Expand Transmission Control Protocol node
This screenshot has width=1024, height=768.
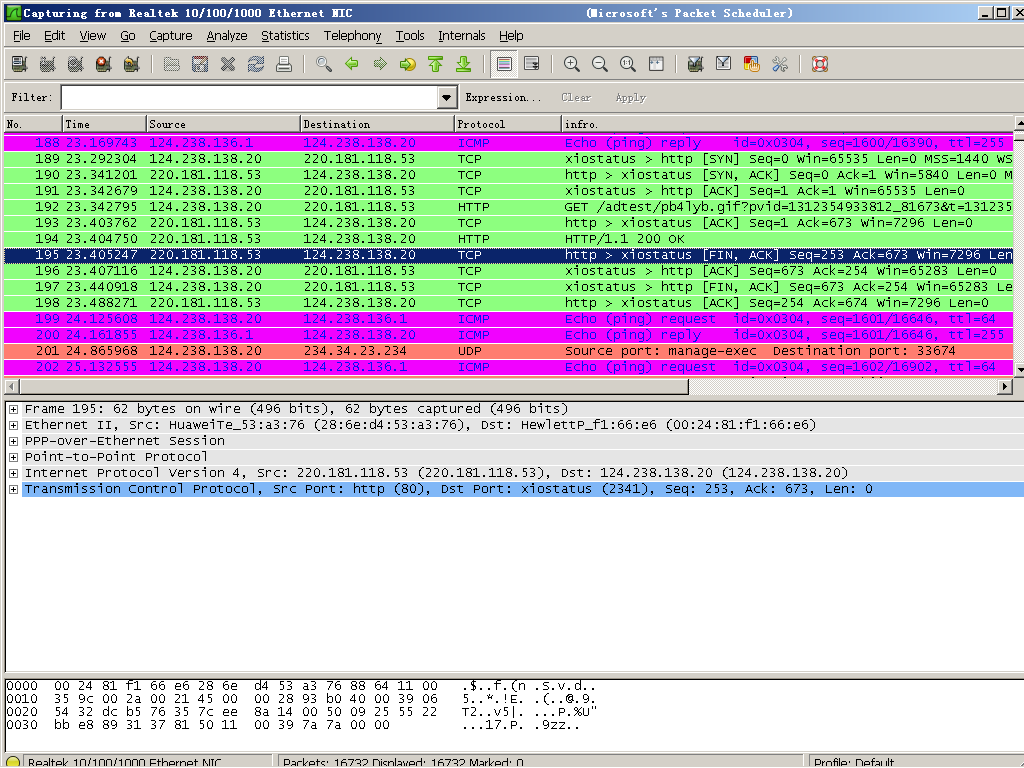(13, 489)
